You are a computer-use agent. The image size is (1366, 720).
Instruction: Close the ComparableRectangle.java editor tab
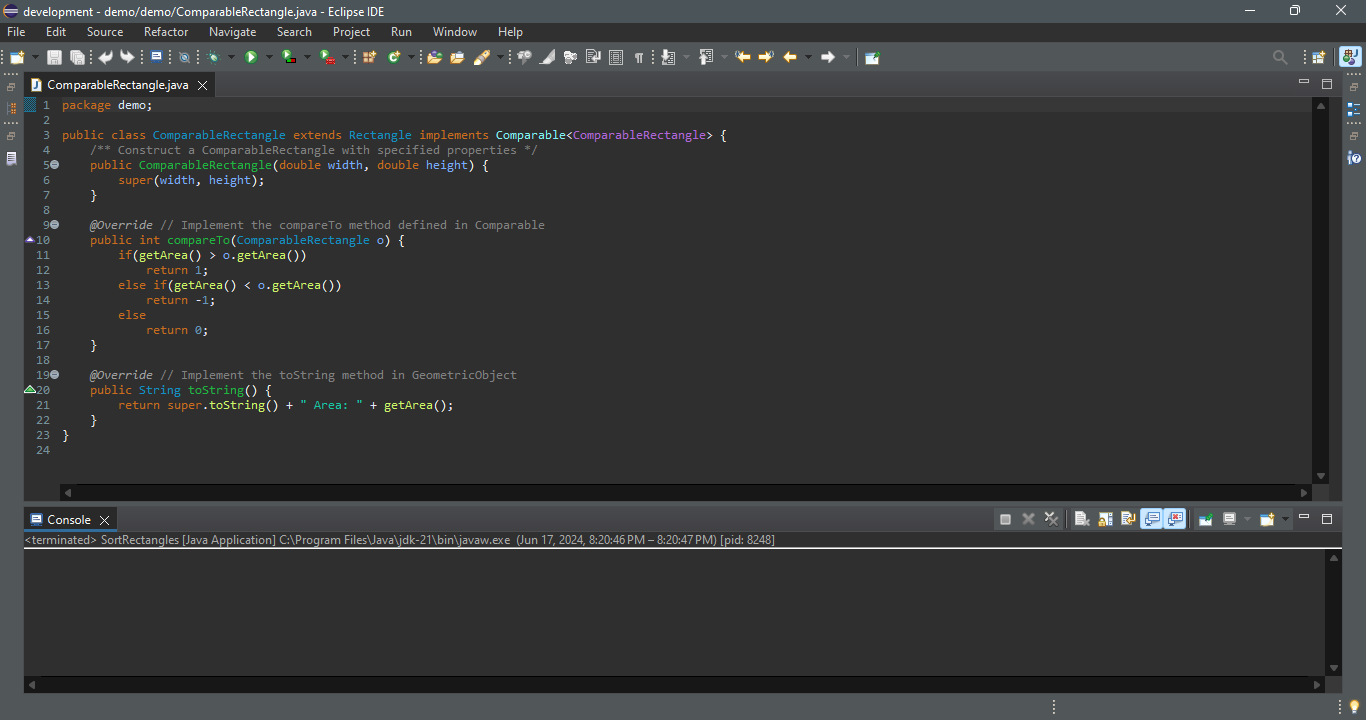point(202,85)
